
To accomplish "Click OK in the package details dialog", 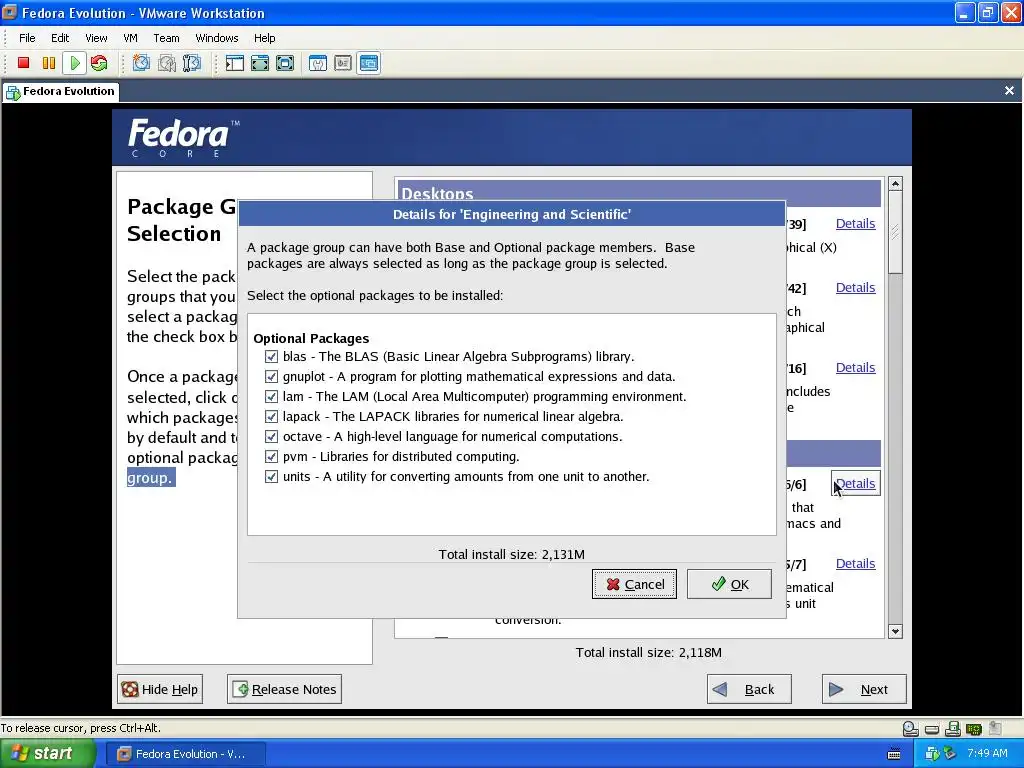I will tap(729, 584).
